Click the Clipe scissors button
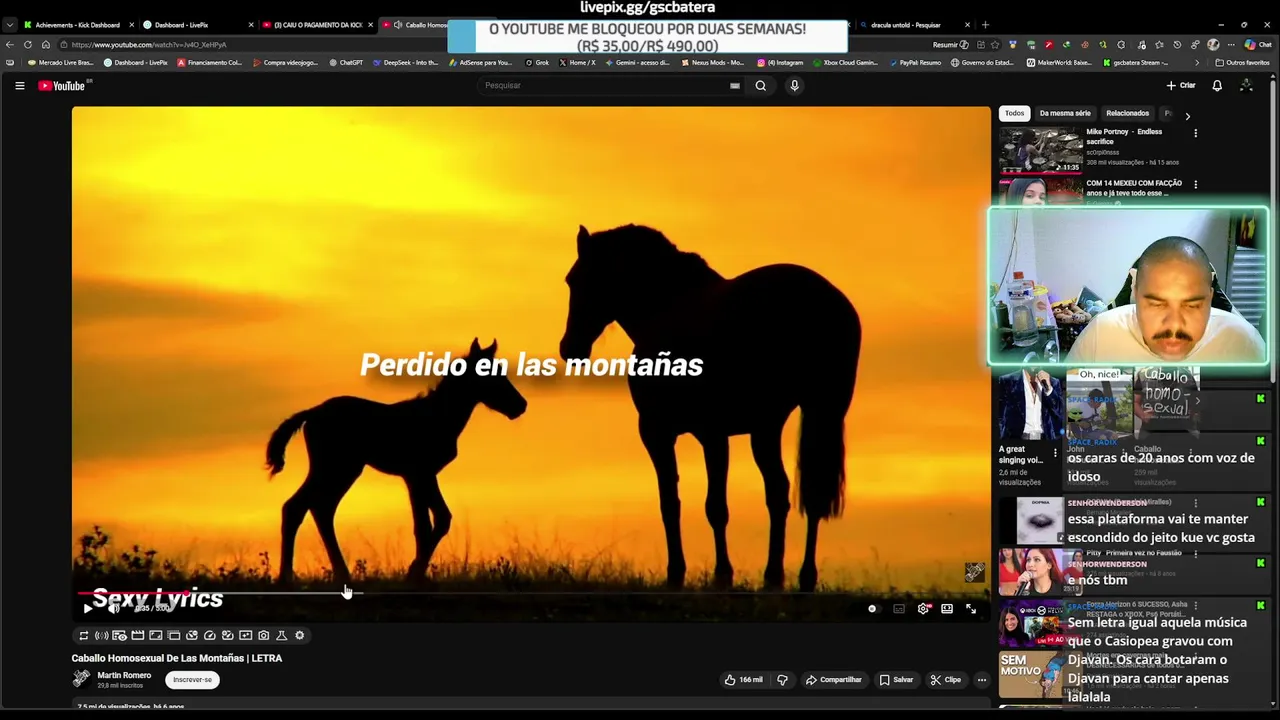This screenshot has width=1280, height=720. [945, 680]
